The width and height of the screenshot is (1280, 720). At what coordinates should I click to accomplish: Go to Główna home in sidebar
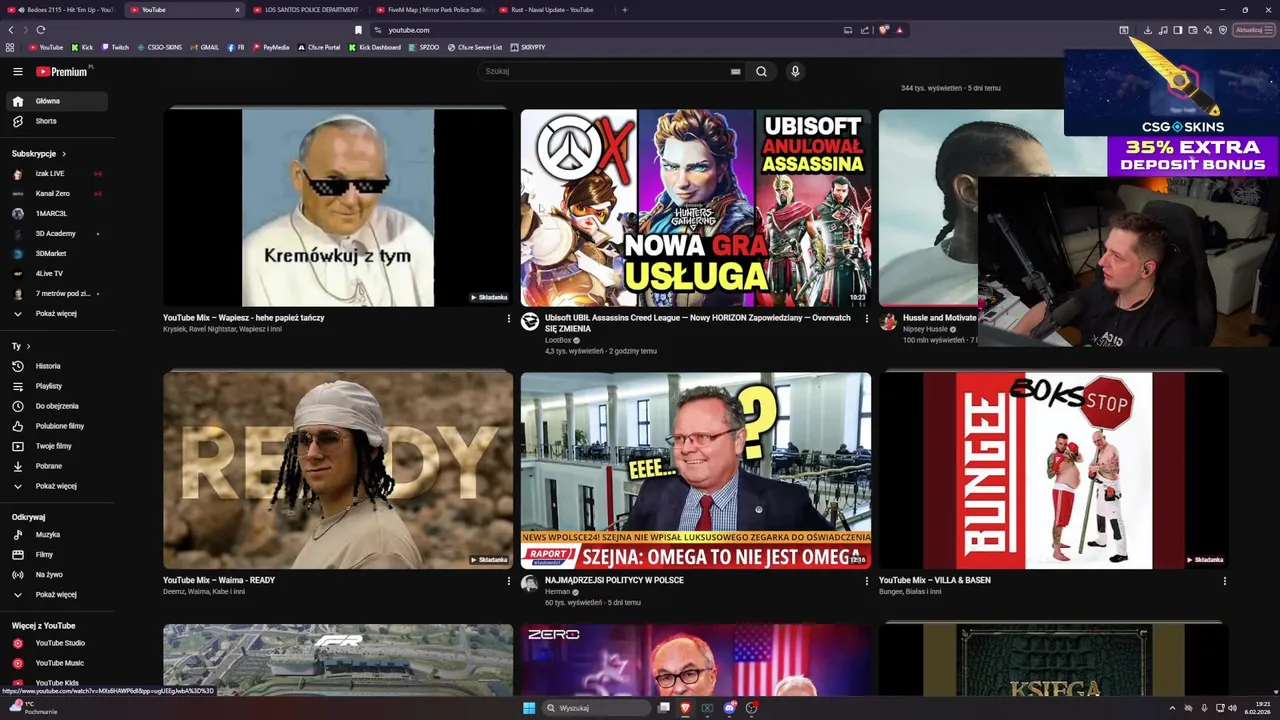click(57, 101)
